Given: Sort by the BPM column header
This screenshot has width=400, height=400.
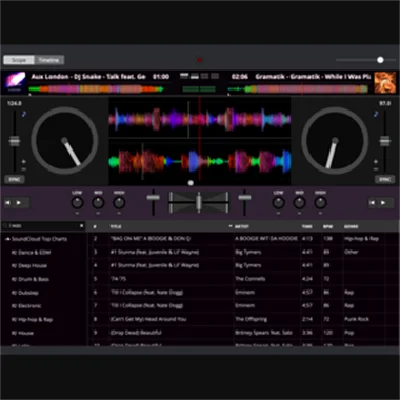Looking at the screenshot, I should [328, 226].
